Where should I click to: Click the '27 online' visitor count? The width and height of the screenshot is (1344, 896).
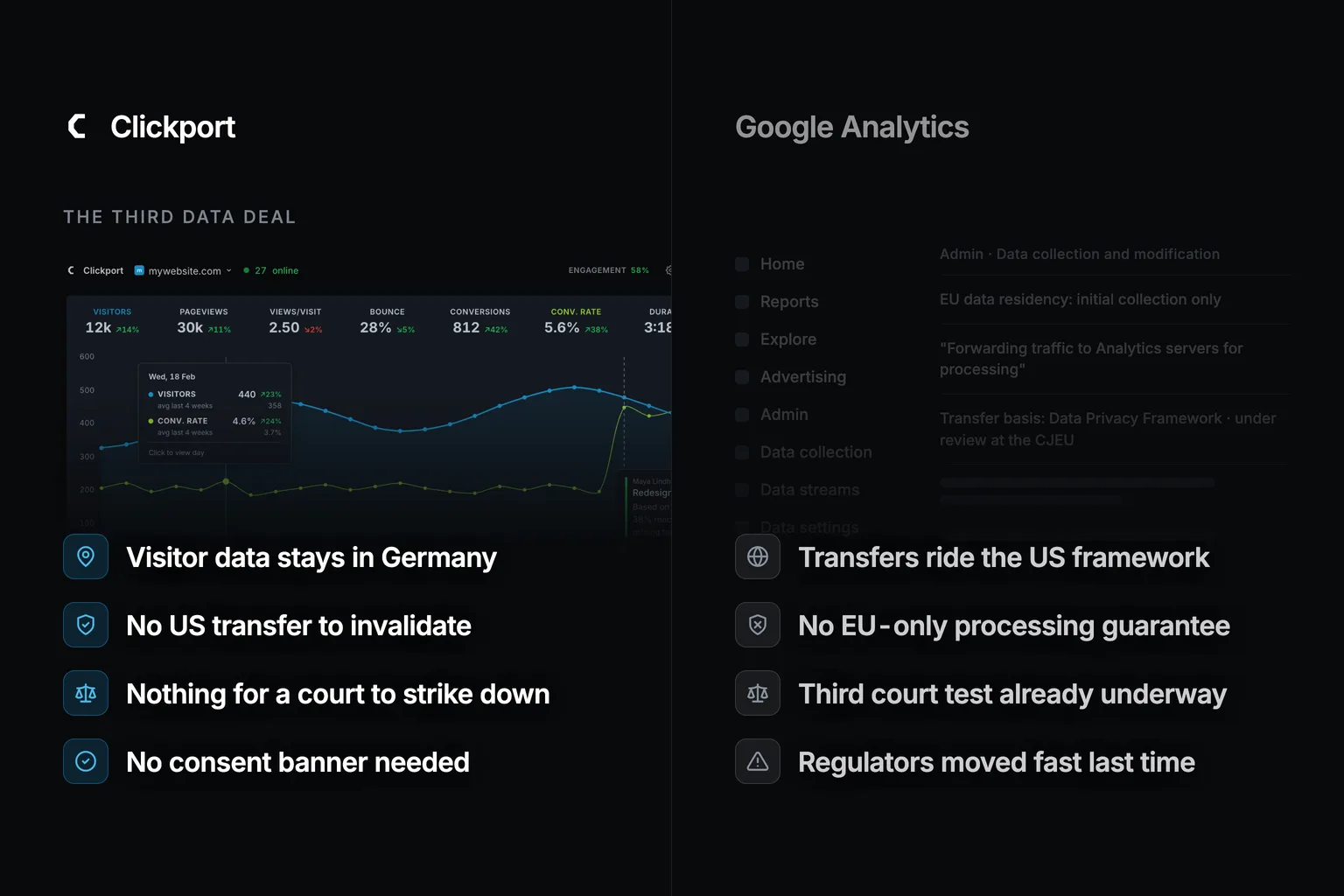coord(276,270)
